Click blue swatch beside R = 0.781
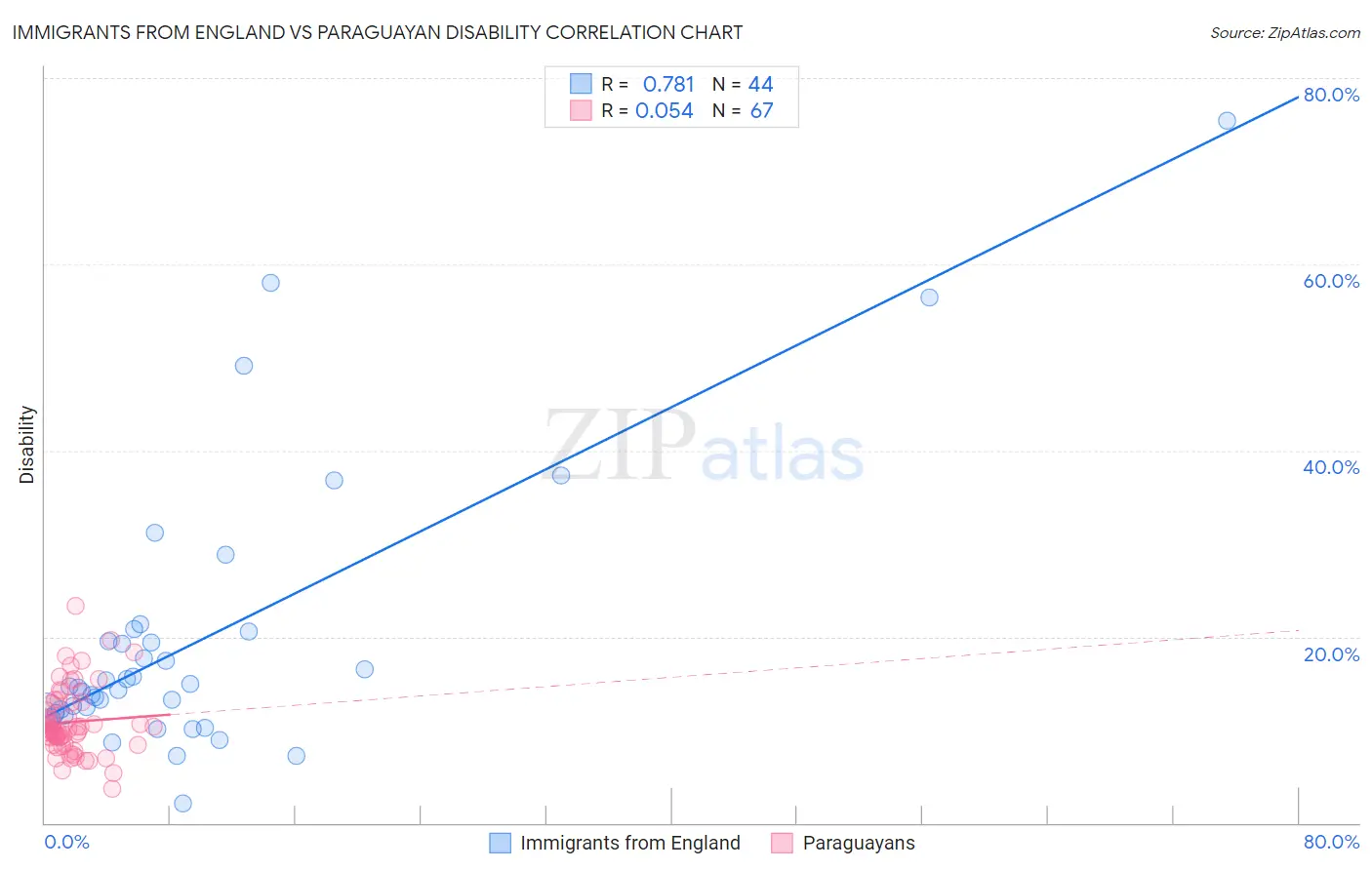The image size is (1372, 870). click(581, 84)
